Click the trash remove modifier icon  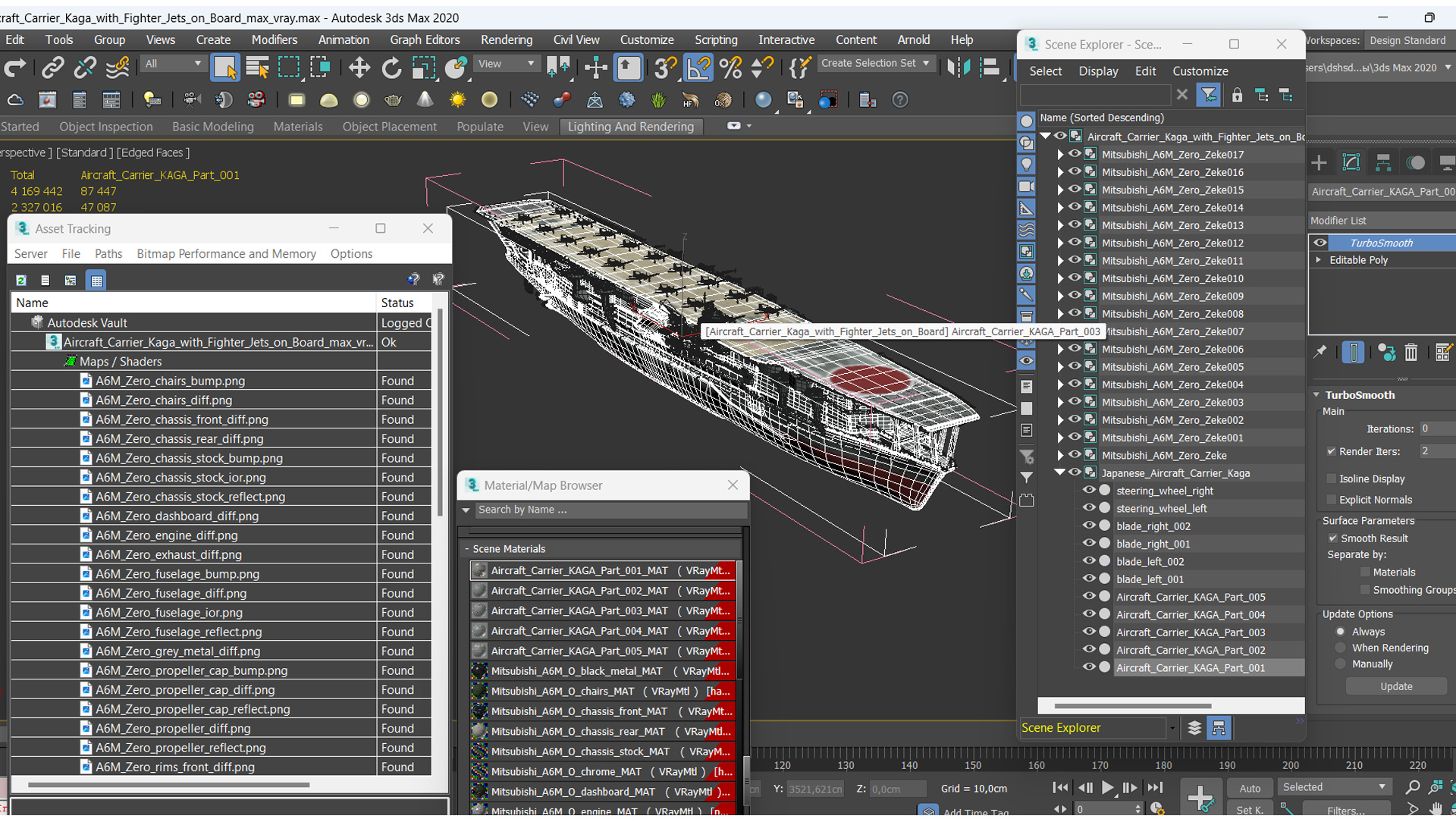point(1410,353)
